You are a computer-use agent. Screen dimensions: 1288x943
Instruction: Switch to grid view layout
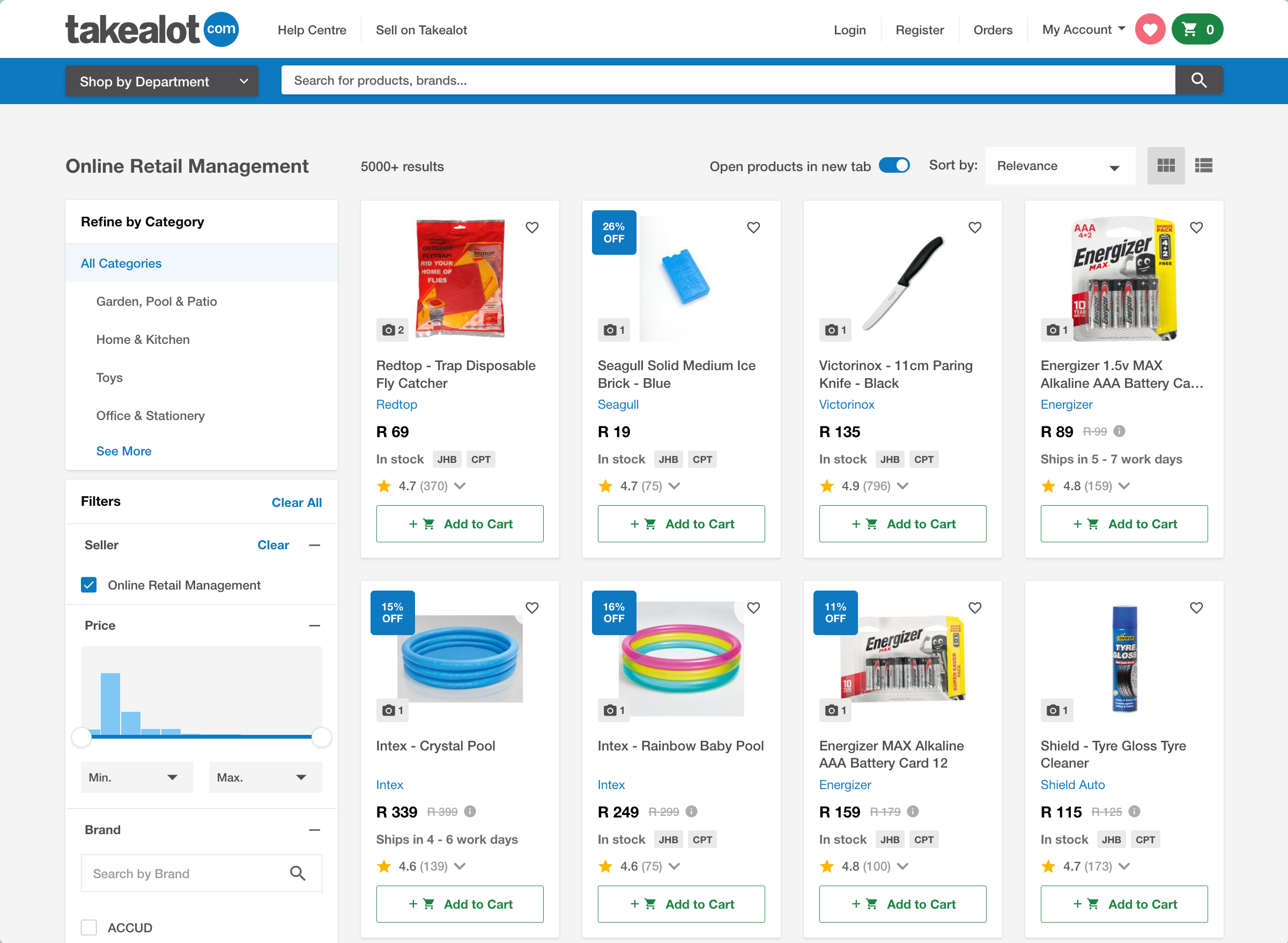click(1165, 166)
